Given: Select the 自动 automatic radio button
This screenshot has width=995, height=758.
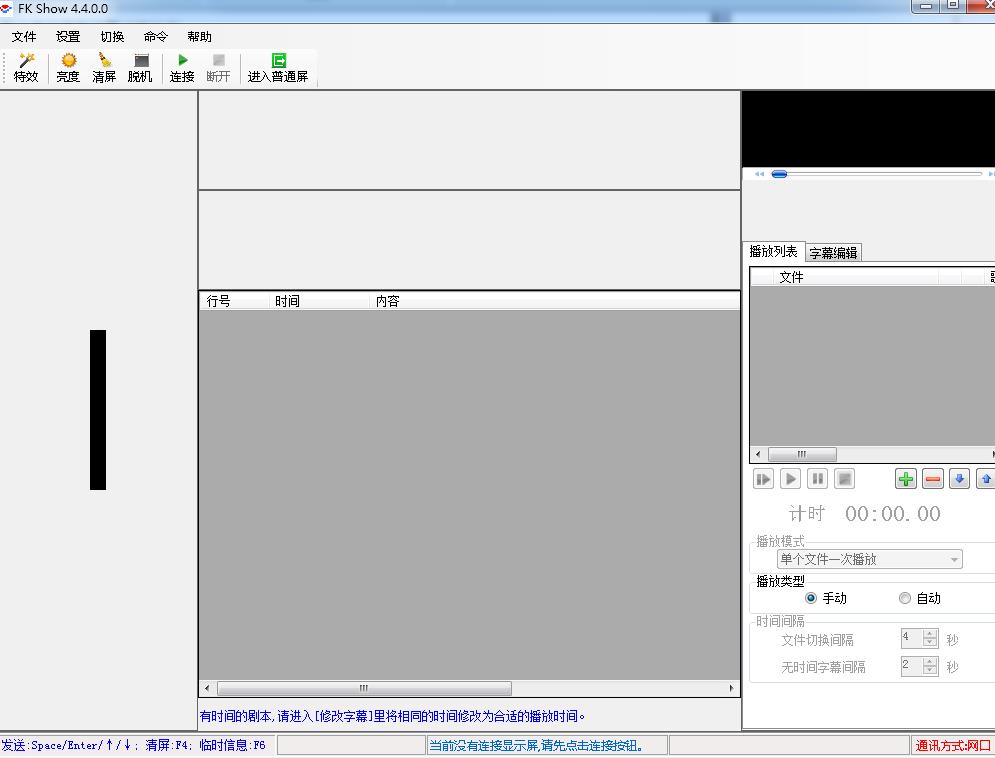Looking at the screenshot, I should (x=905, y=598).
